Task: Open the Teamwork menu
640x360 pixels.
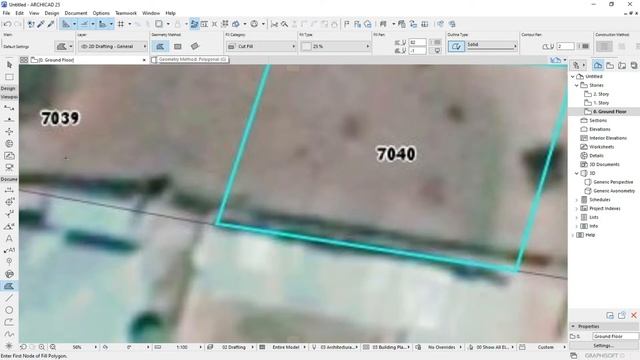Action: (126, 13)
